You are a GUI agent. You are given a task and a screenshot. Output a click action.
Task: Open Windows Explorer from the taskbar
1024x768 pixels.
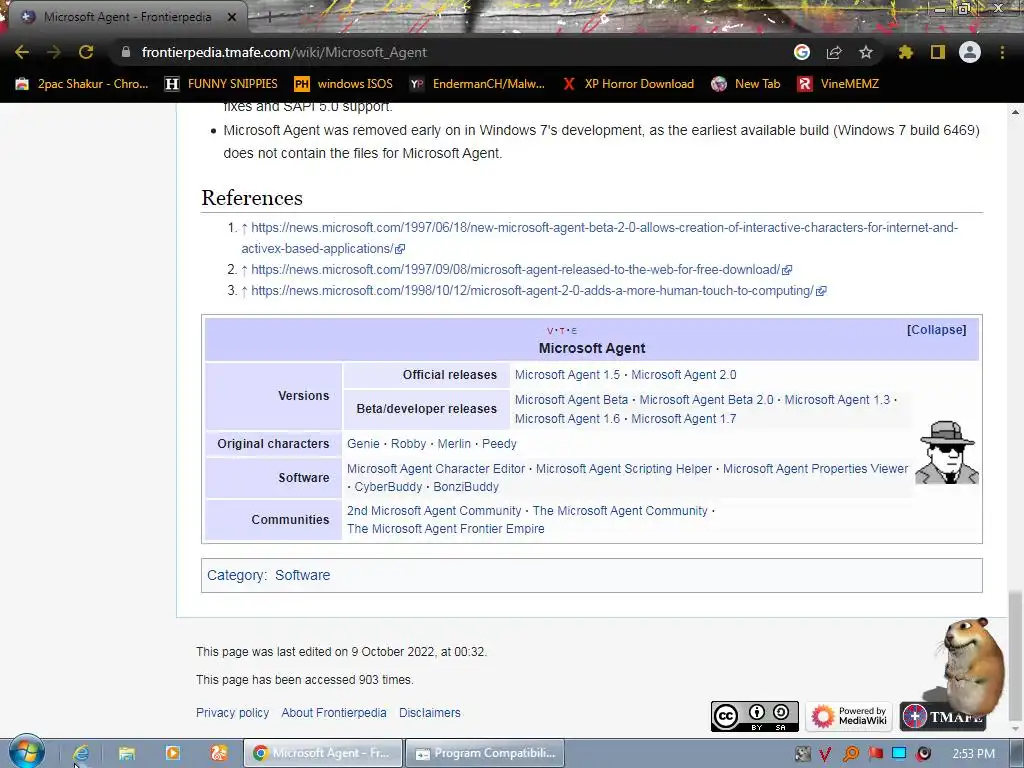click(127, 753)
